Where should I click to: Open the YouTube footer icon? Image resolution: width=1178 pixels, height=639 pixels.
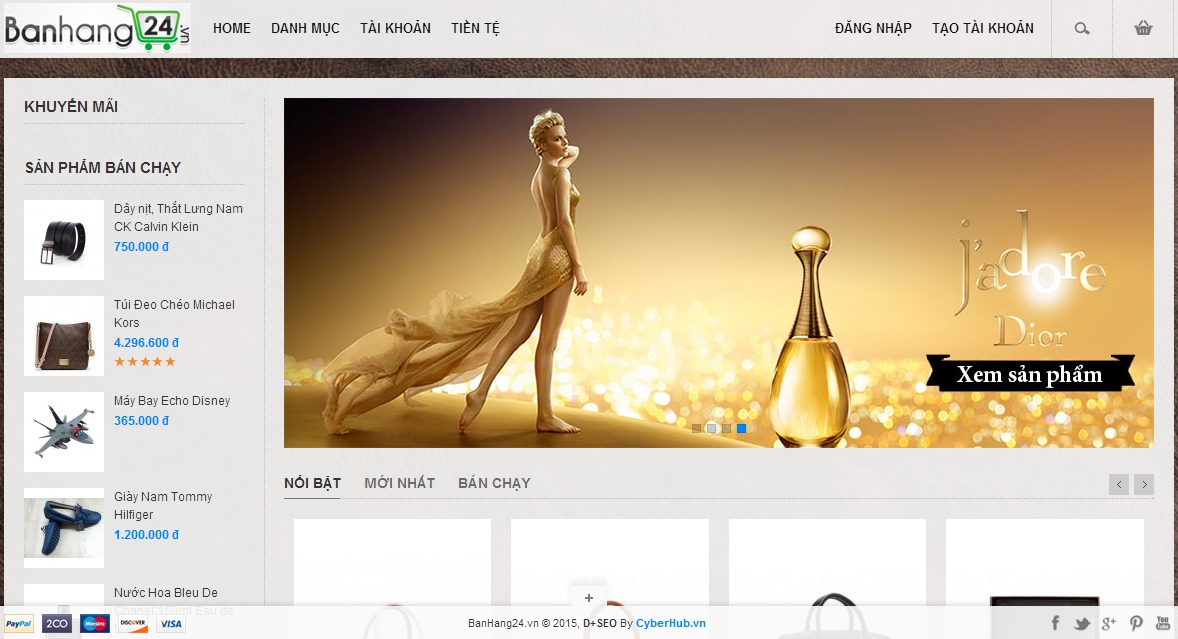[1163, 623]
